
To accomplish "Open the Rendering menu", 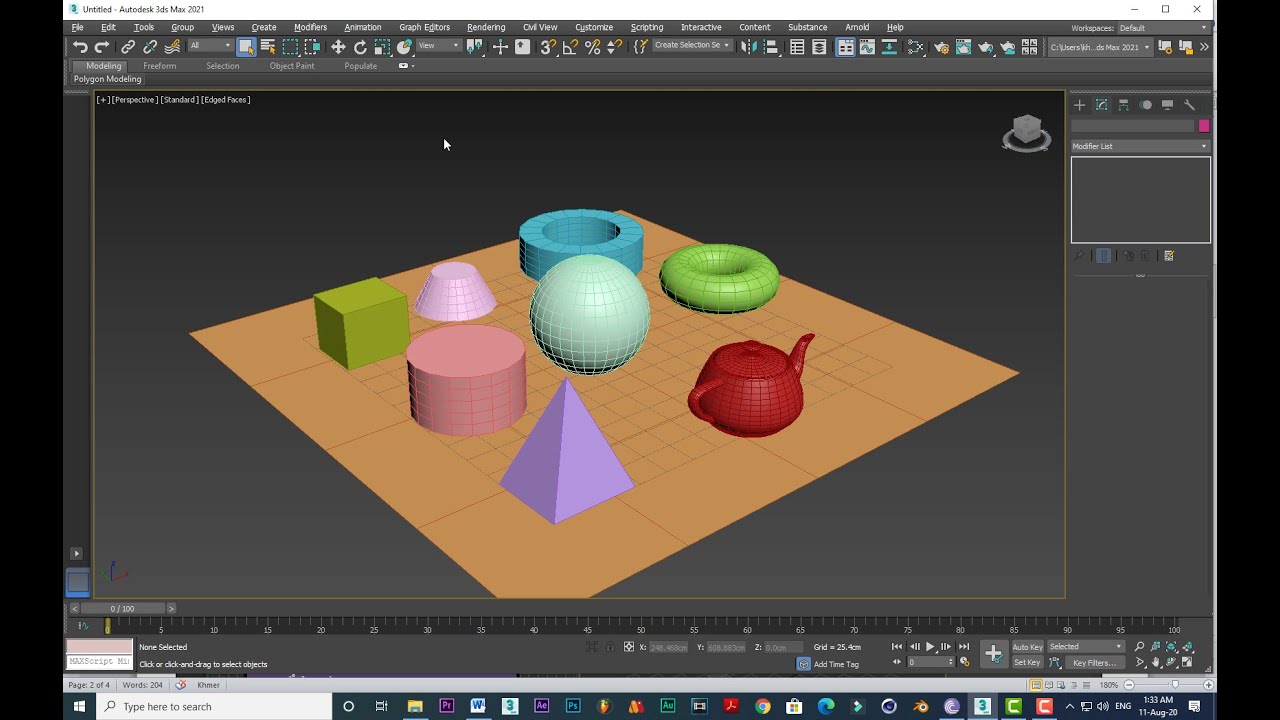I will click(485, 27).
